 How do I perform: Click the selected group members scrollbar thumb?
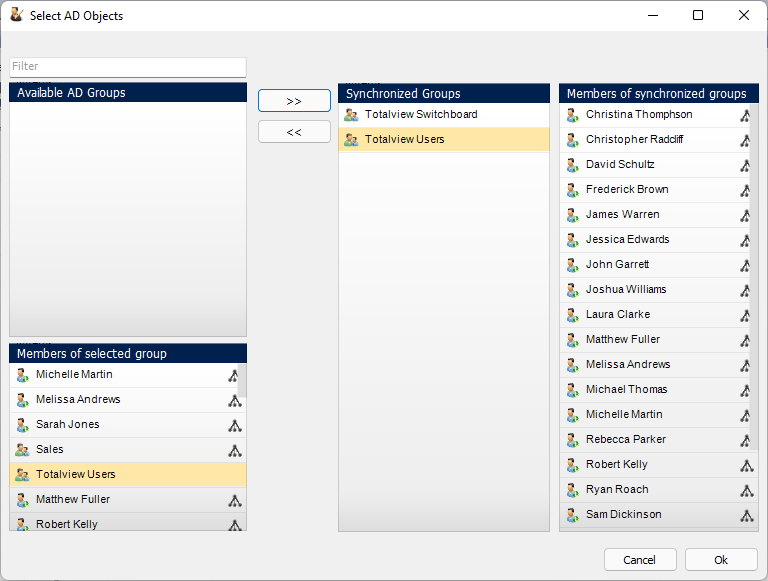[x=242, y=381]
